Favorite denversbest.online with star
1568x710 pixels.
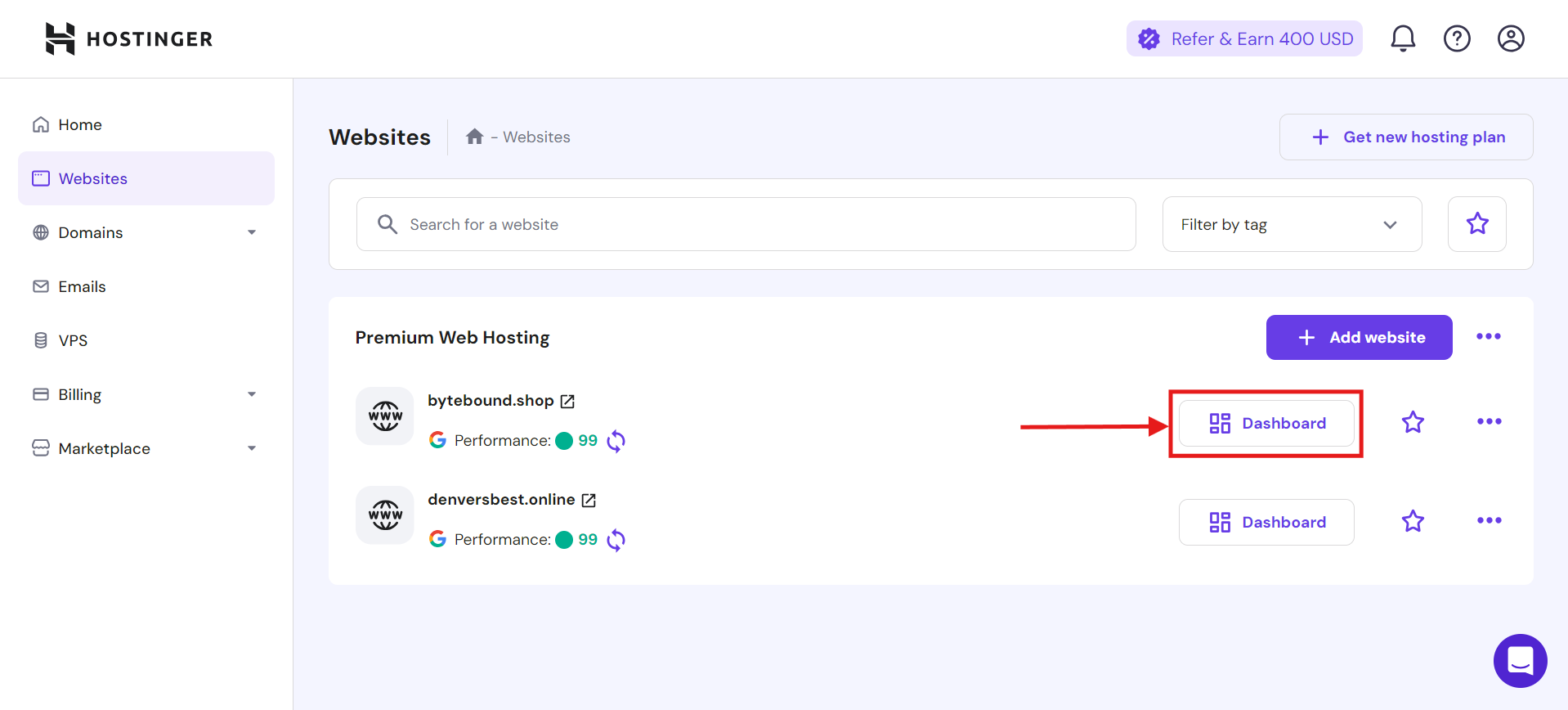[x=1413, y=521]
